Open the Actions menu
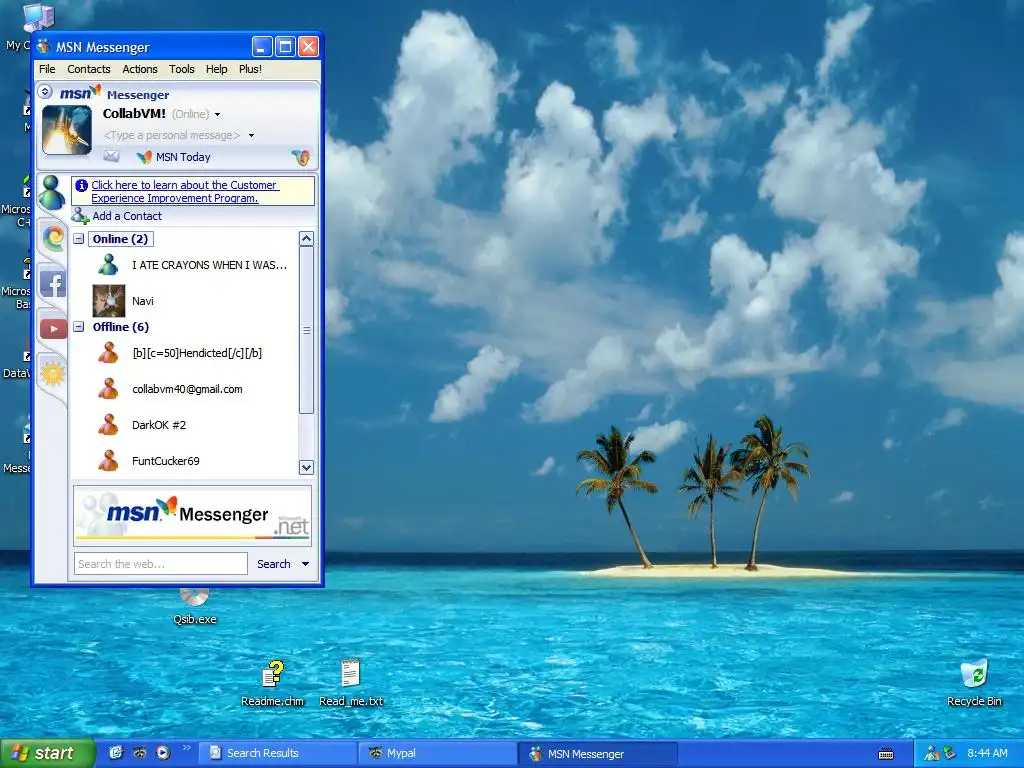Screen dimensions: 1024x768 (140, 69)
